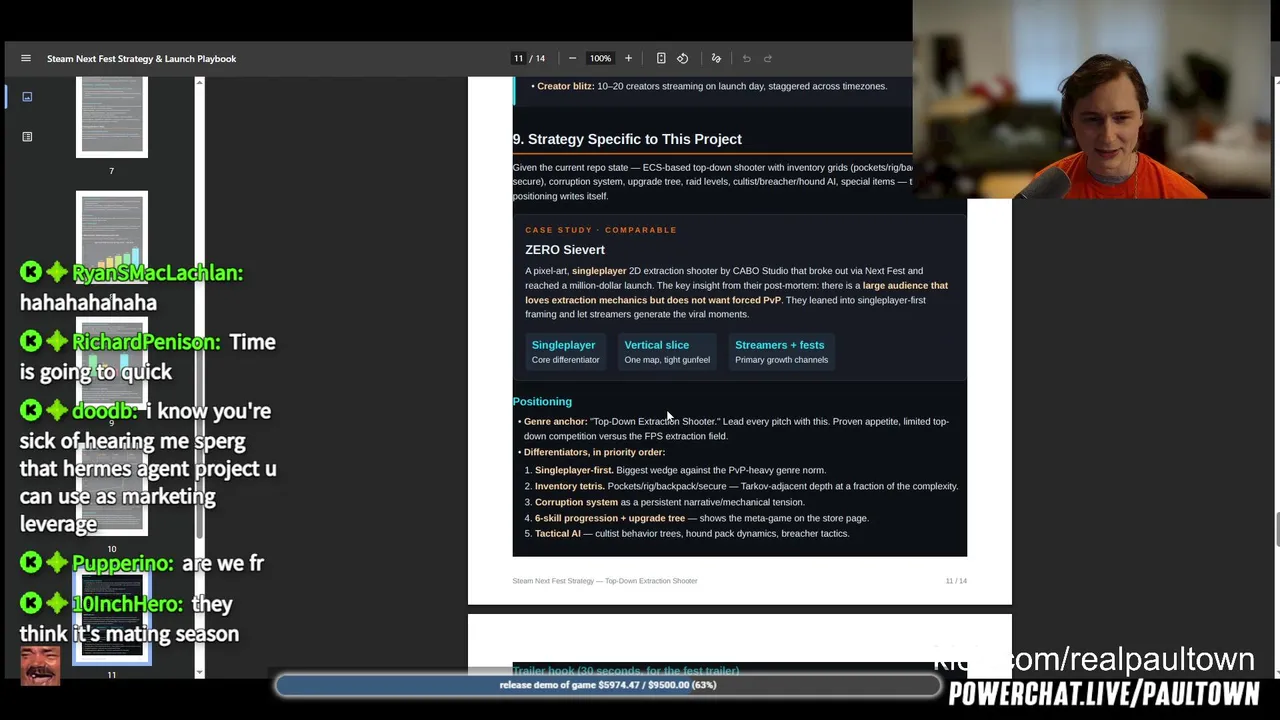
Task: Open the page 10 thumbnail
Action: tap(112, 490)
